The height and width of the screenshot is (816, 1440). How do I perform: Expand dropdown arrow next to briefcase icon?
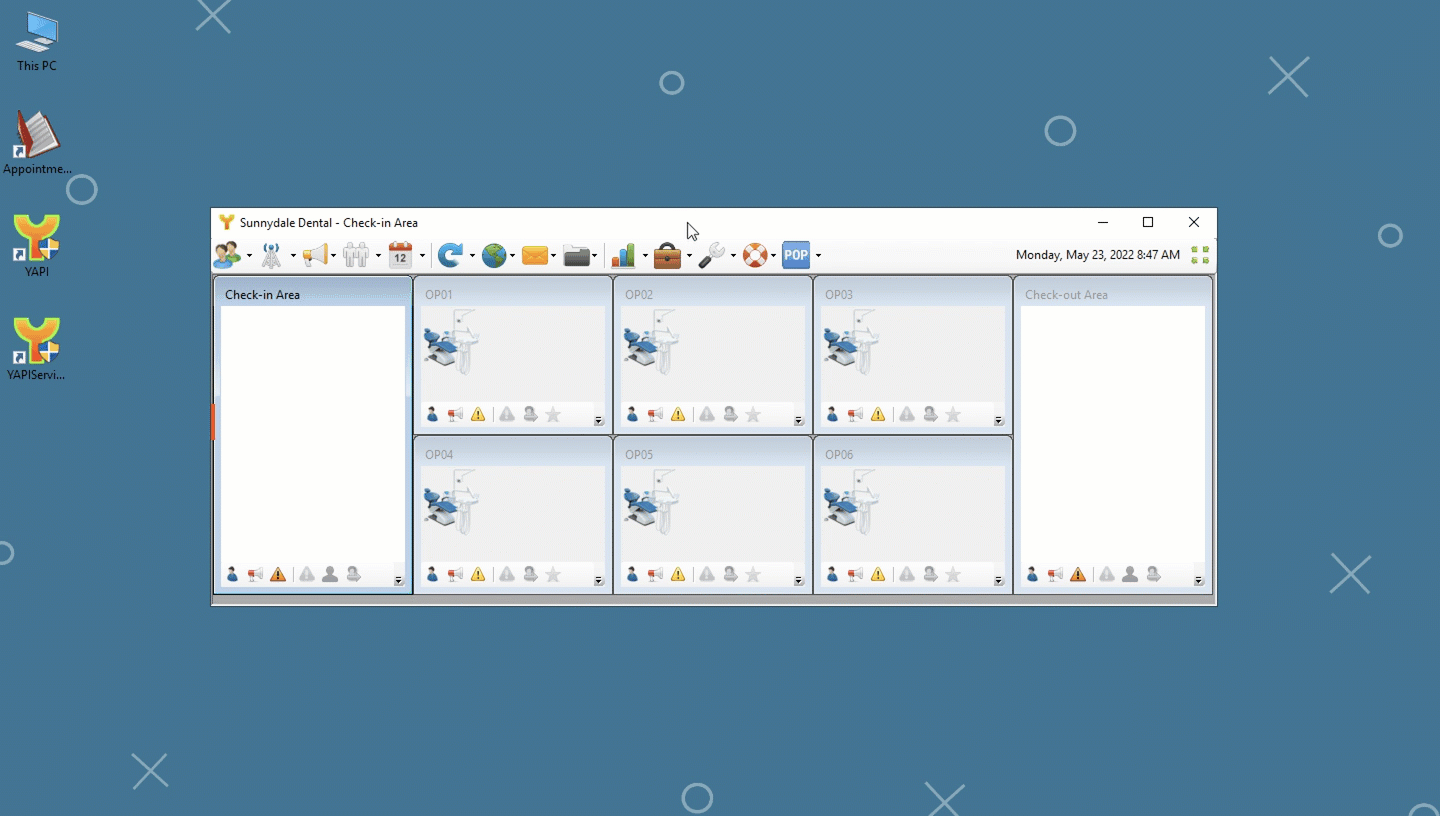(689, 257)
